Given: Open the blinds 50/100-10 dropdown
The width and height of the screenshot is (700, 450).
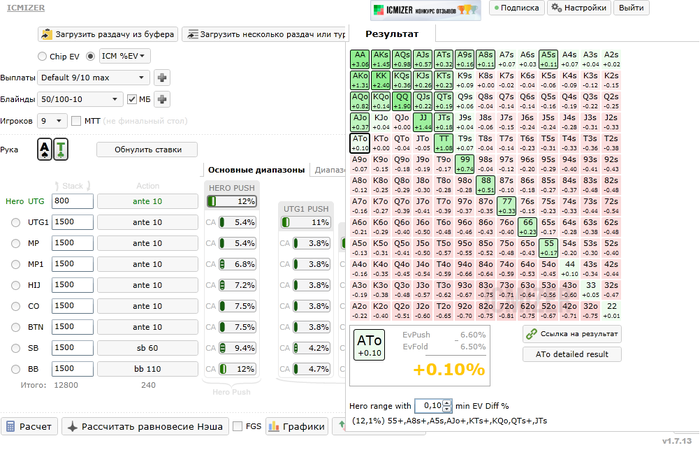Looking at the screenshot, I should coord(80,99).
